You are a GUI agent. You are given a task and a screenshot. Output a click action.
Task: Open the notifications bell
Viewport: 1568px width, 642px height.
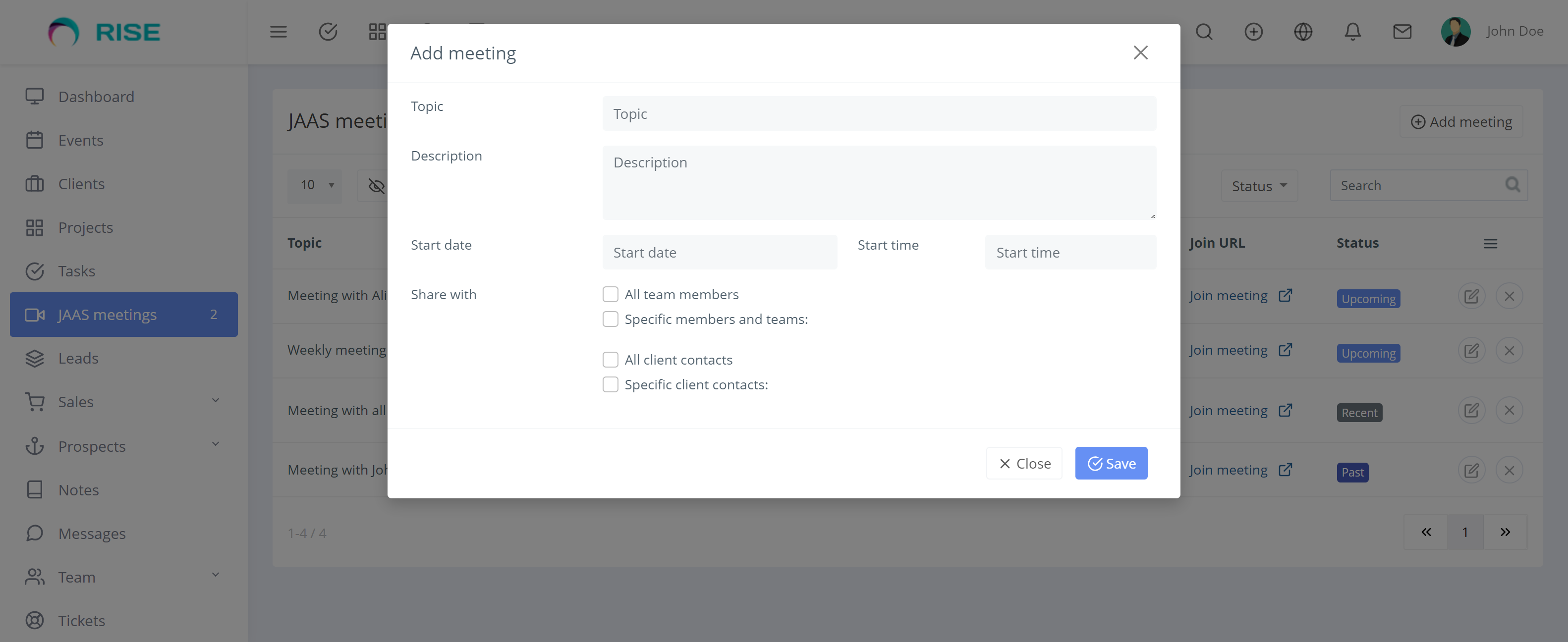tap(1352, 32)
